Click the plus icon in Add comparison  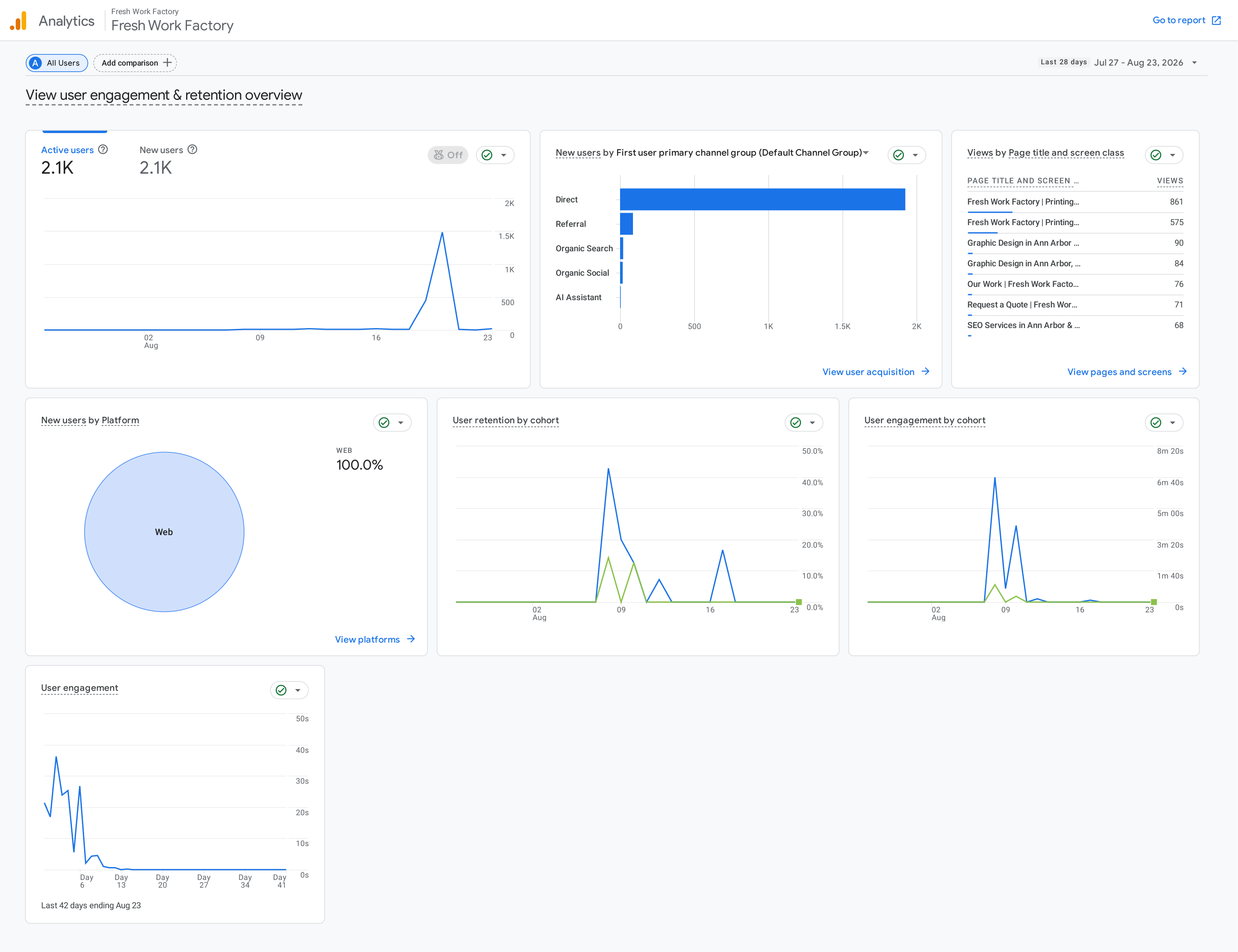167,63
